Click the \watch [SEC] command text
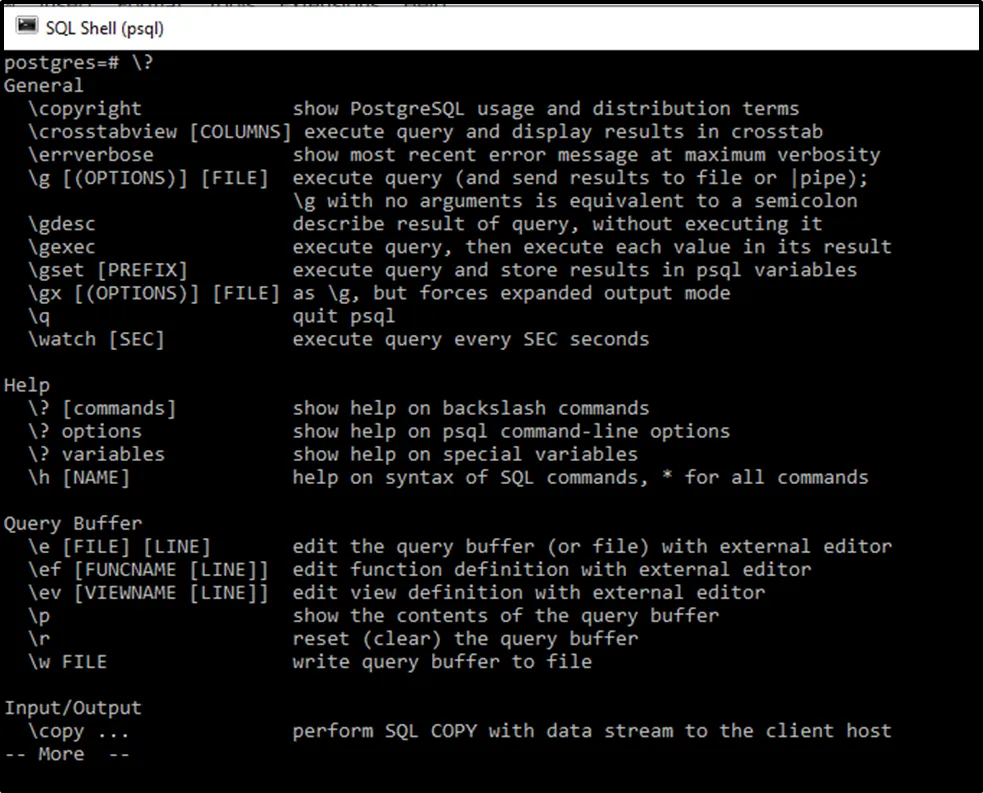Image resolution: width=983 pixels, height=793 pixels. pos(96,339)
